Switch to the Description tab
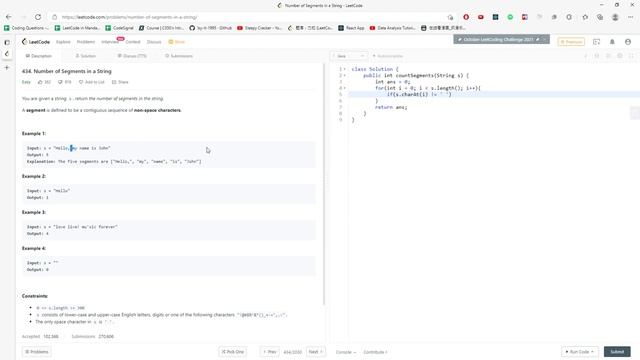This screenshot has width=640, height=360. point(39,56)
